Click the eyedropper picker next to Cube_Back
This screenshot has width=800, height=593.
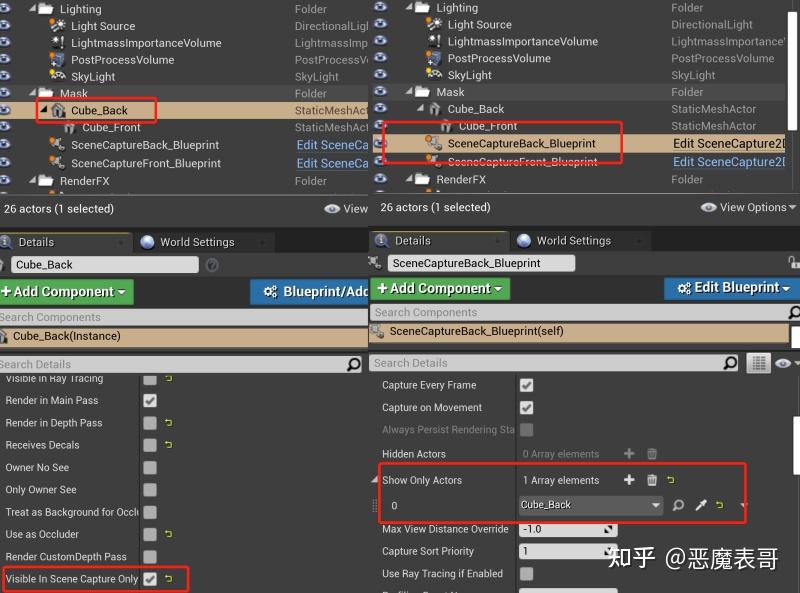[700, 505]
